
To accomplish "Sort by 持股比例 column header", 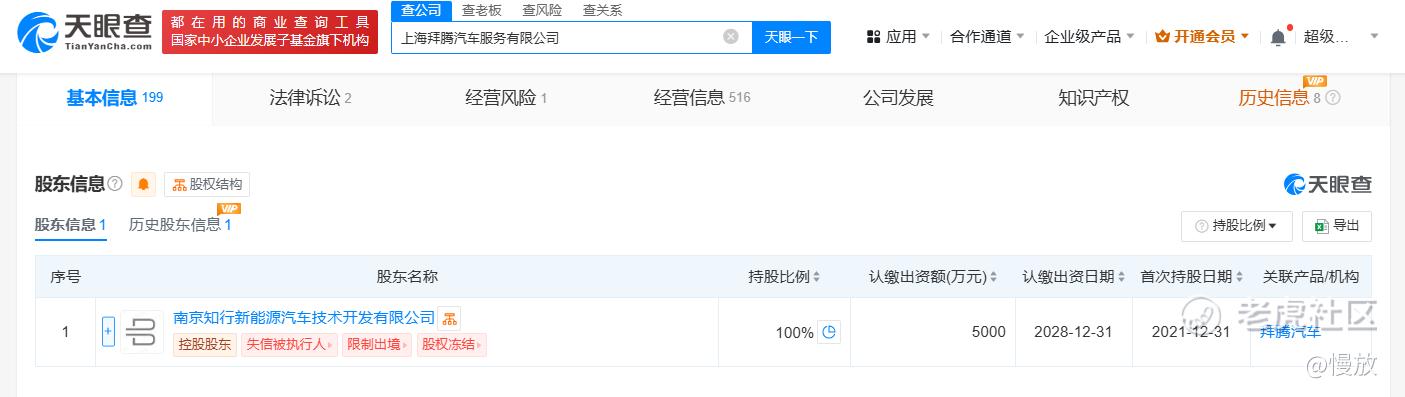I will click(784, 277).
